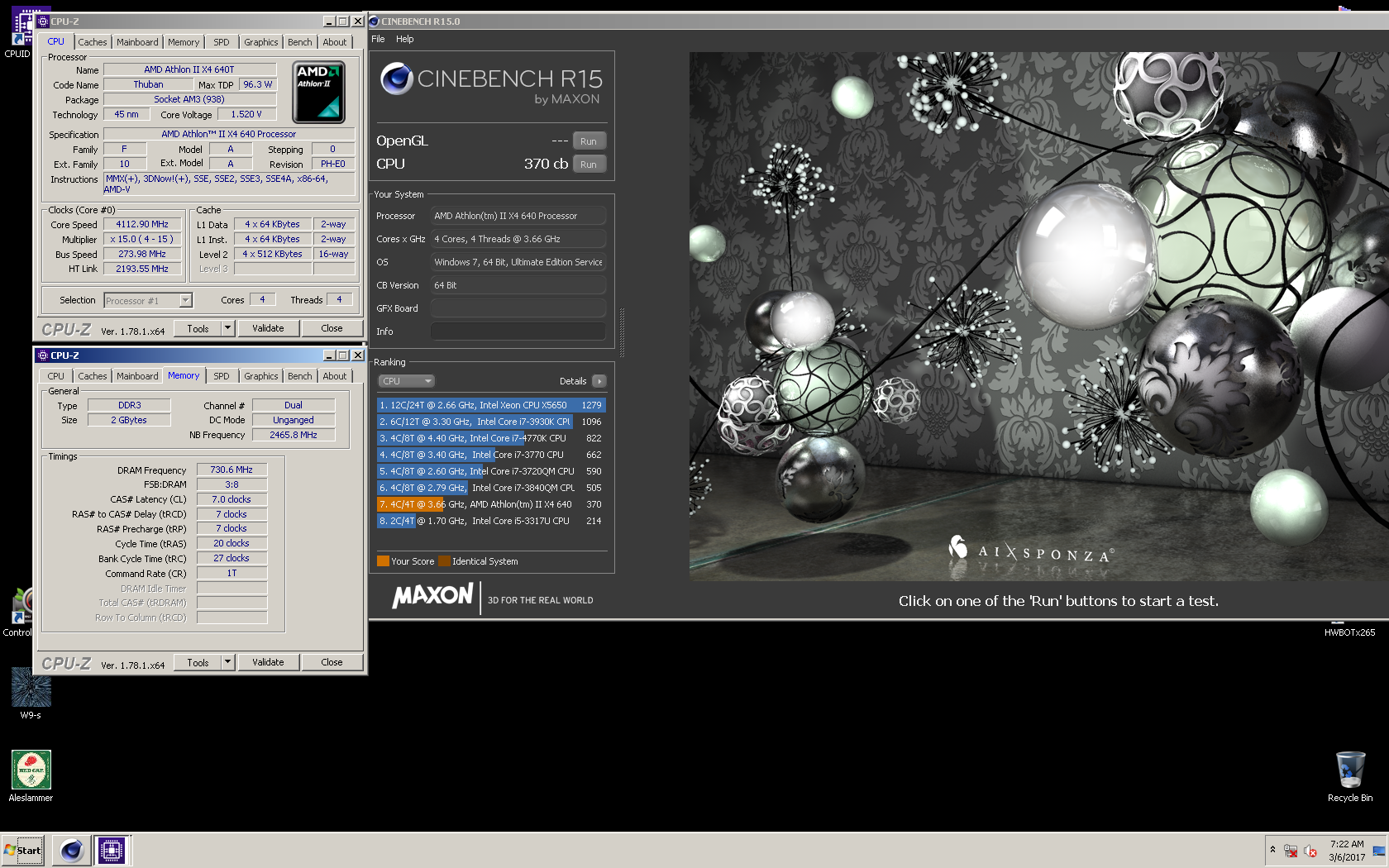
Task: Show hidden tray icons arrow
Action: (x=1272, y=850)
